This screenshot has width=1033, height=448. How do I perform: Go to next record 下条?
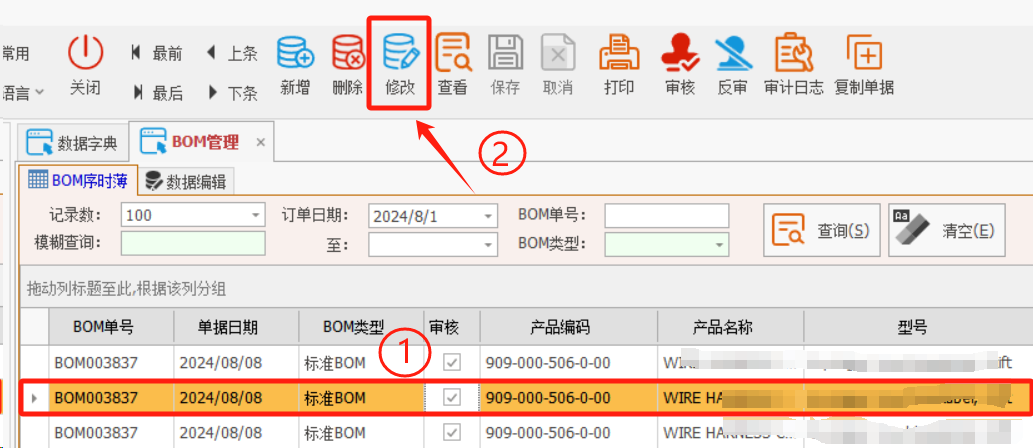tap(233, 93)
